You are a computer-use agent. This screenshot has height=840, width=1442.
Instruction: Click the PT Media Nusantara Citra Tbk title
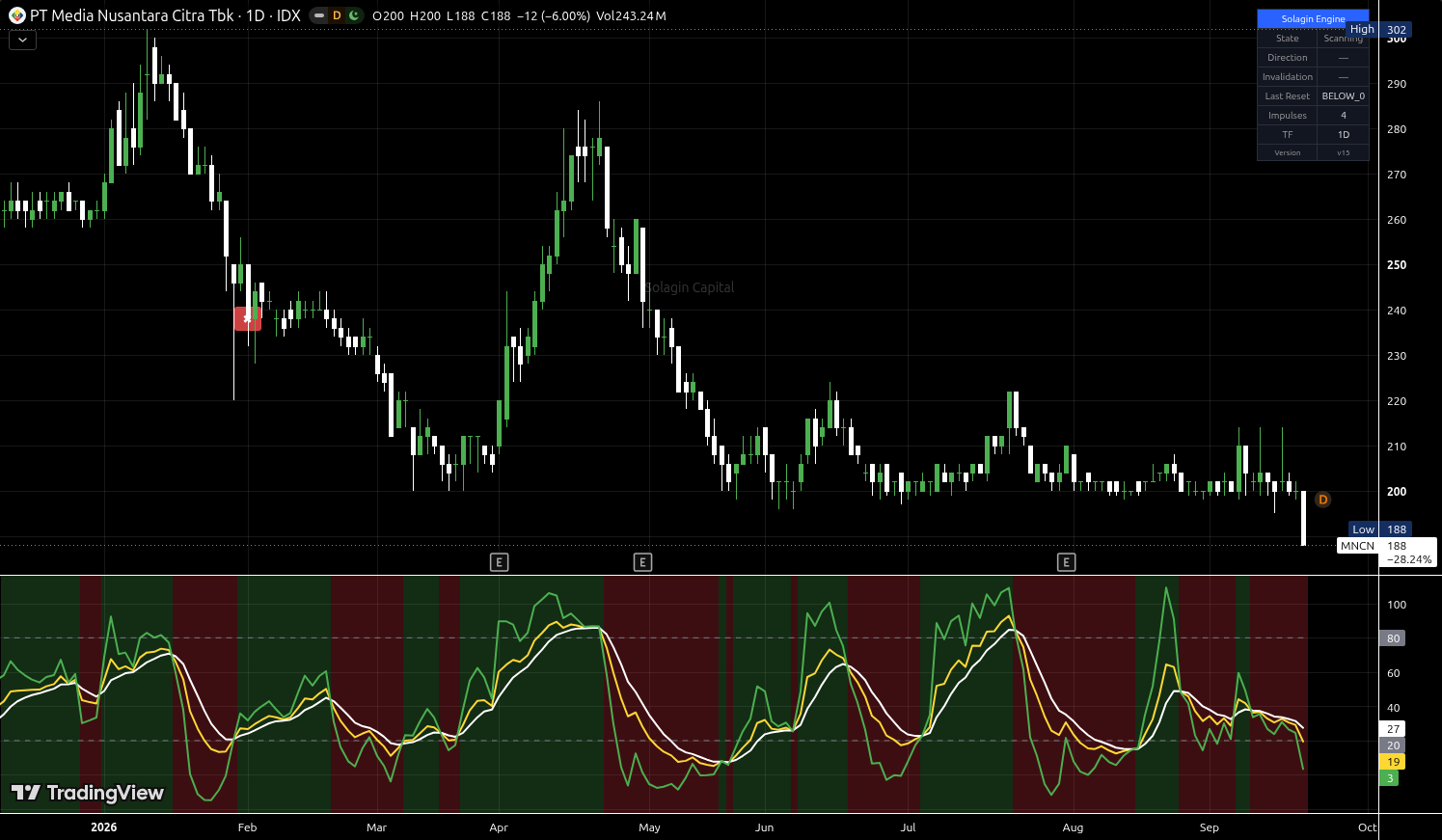[132, 15]
